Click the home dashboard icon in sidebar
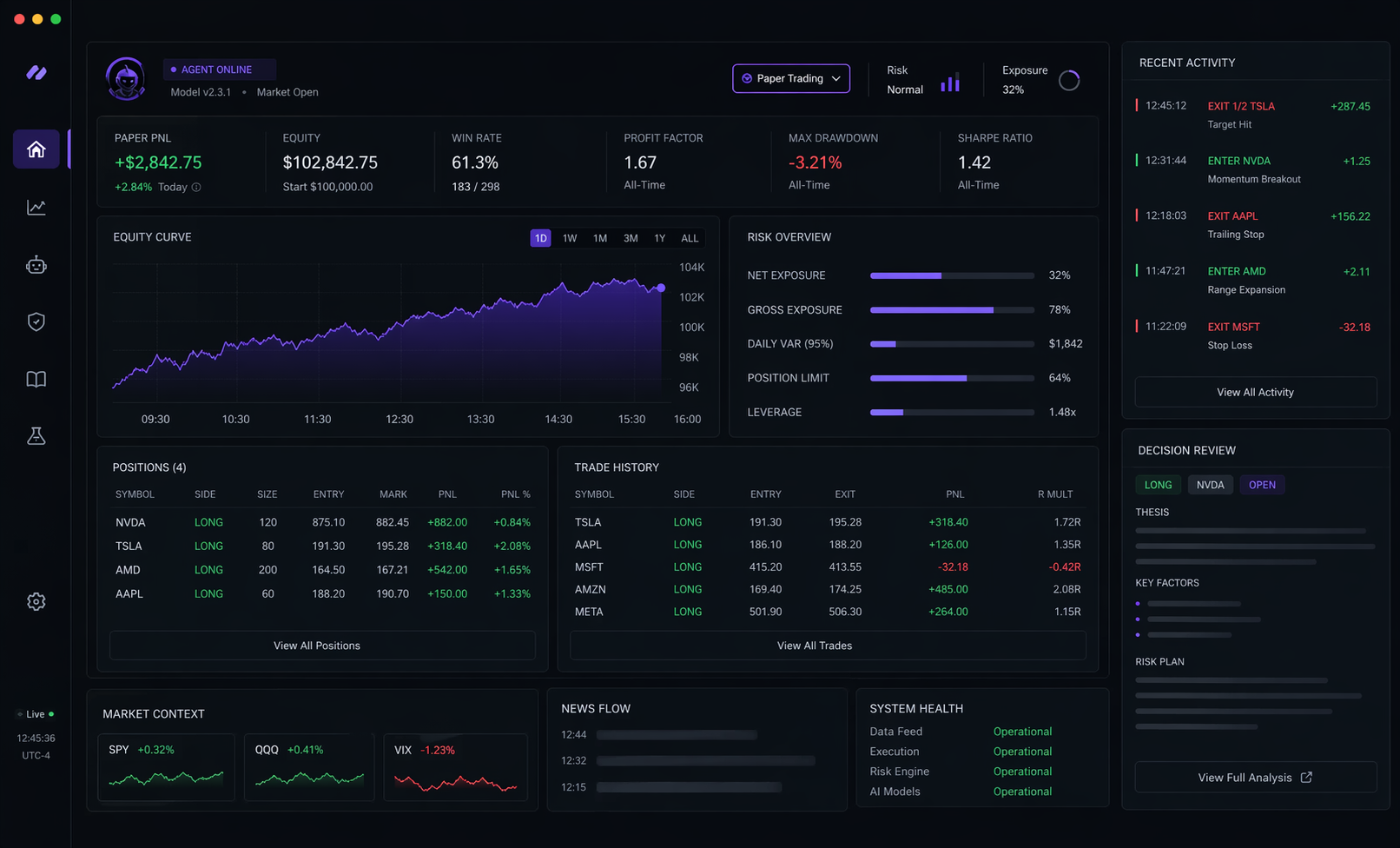This screenshot has height=848, width=1400. coord(36,149)
